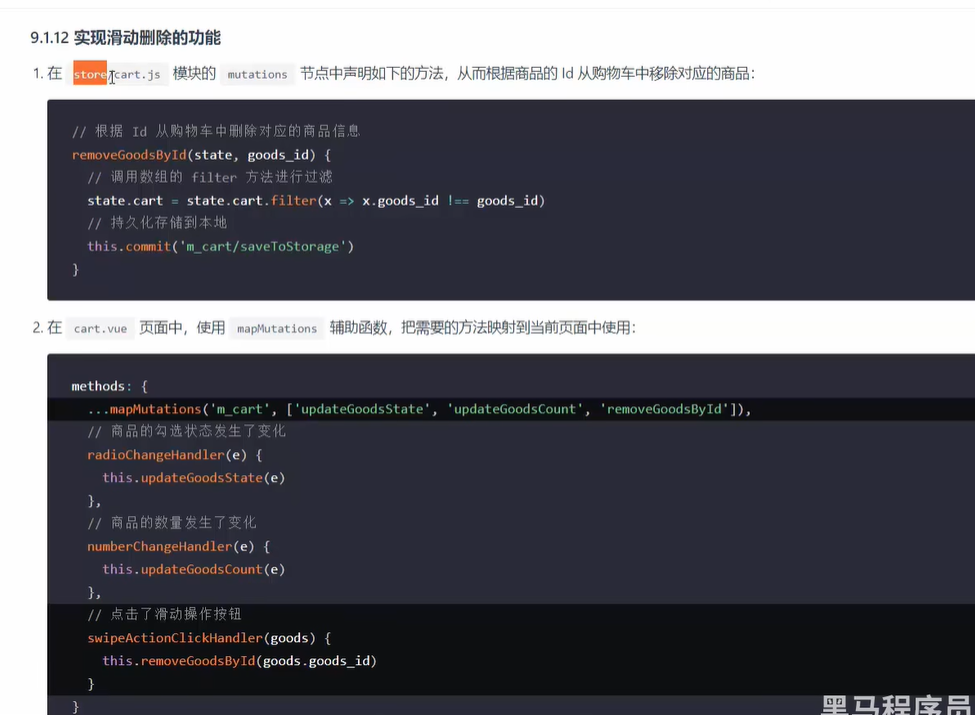Viewport: 975px width, 715px height.
Task: Click the radioChangeHandler(e) line
Action: click(x=175, y=455)
